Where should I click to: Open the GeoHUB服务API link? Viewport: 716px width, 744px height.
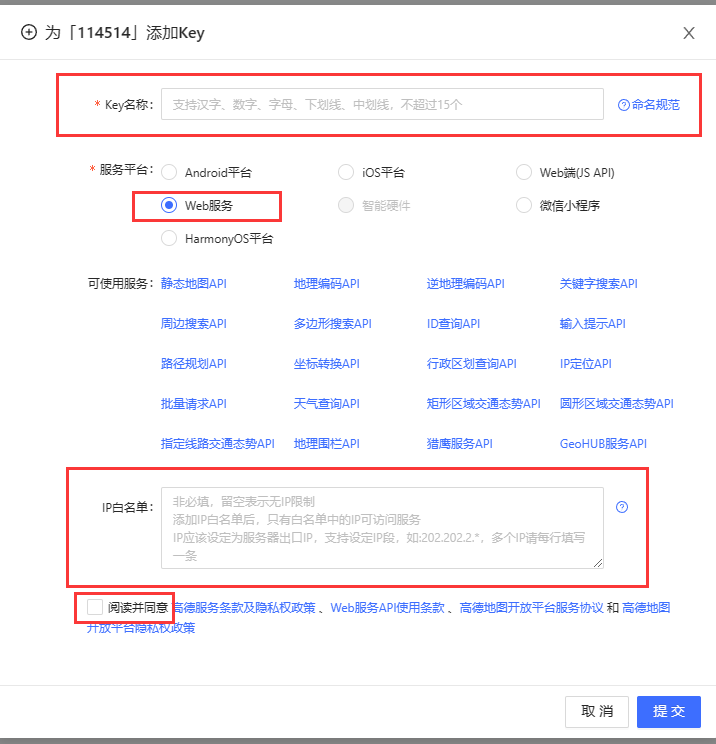pyautogui.click(x=603, y=444)
